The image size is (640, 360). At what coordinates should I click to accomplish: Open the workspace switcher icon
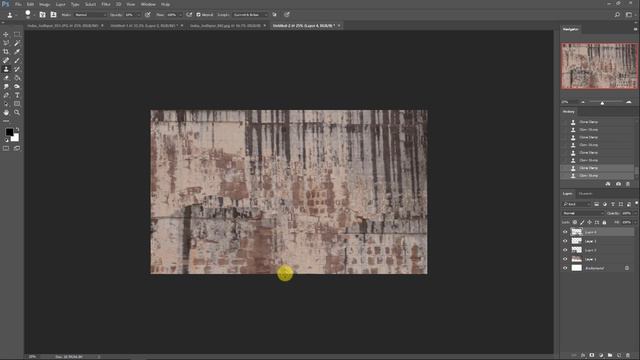pos(629,15)
